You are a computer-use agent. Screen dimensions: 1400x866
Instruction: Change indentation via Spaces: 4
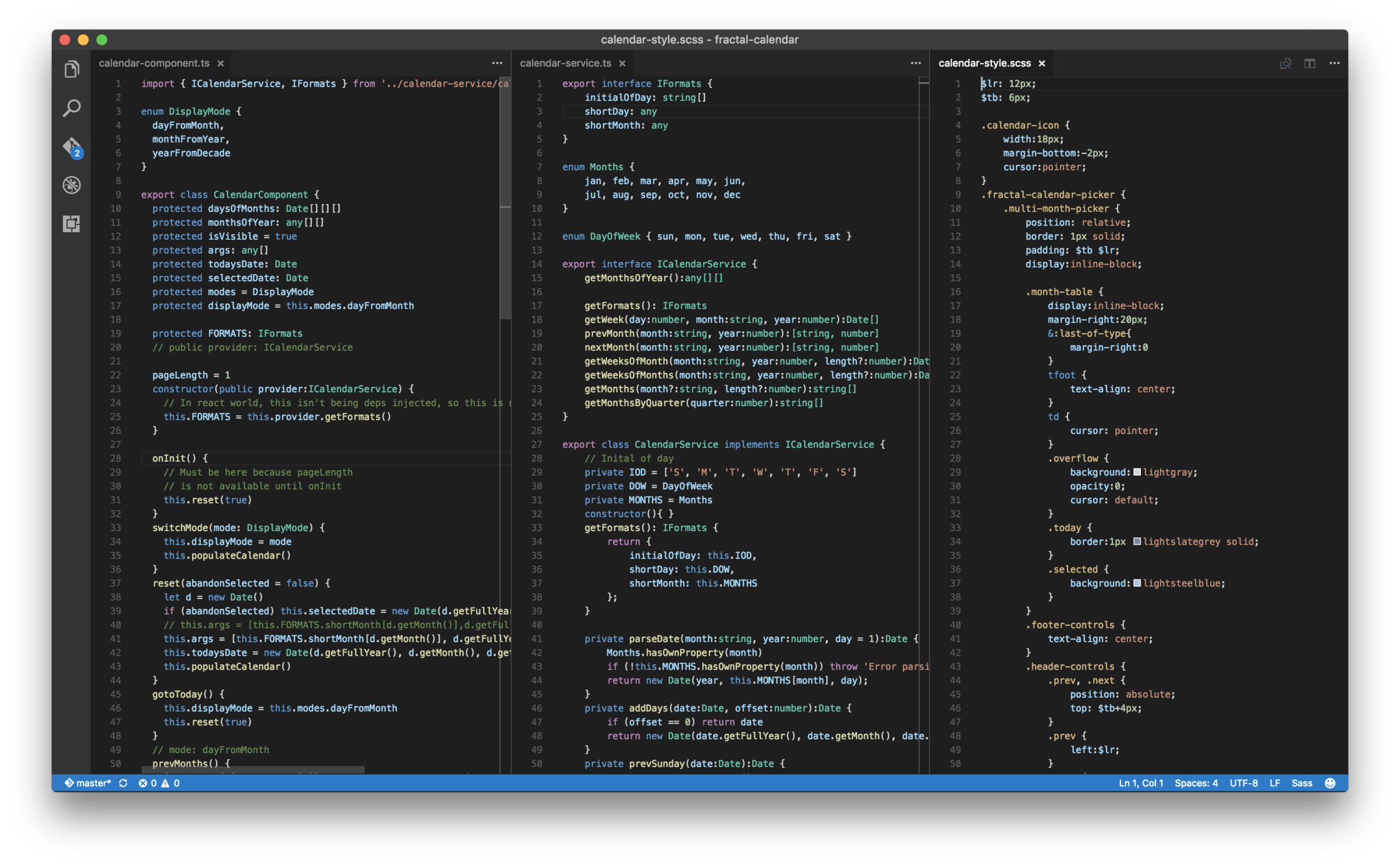pyautogui.click(x=1196, y=783)
